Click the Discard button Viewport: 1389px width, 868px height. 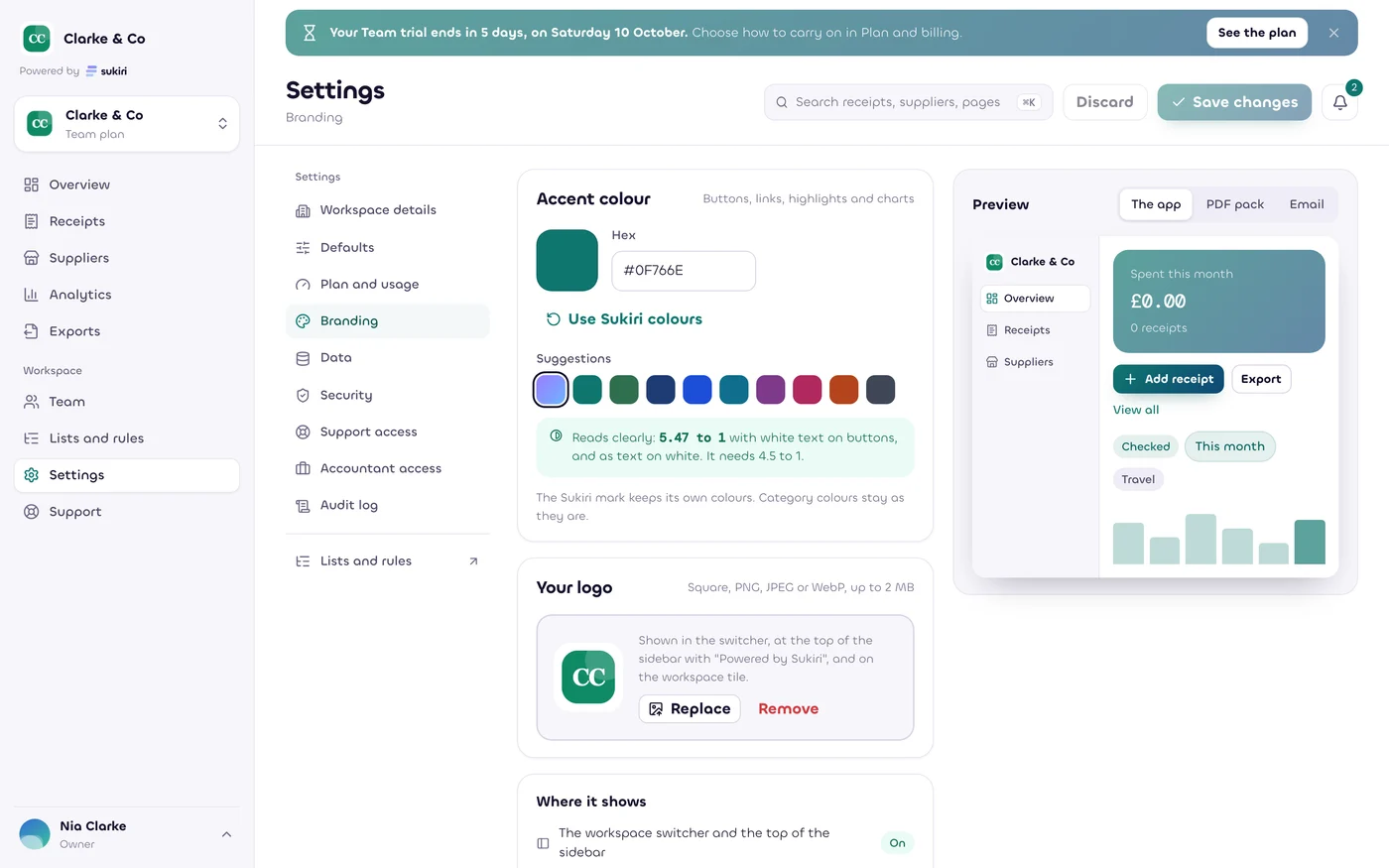coord(1105,102)
